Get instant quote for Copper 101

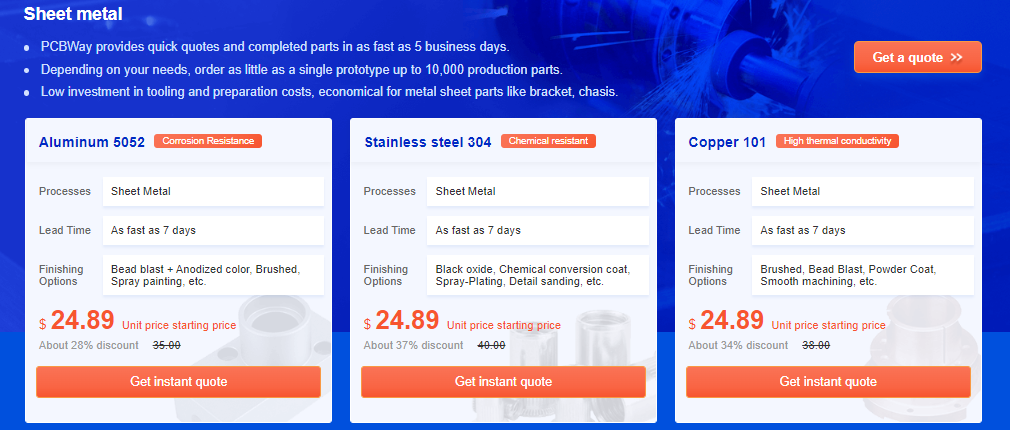click(x=828, y=382)
